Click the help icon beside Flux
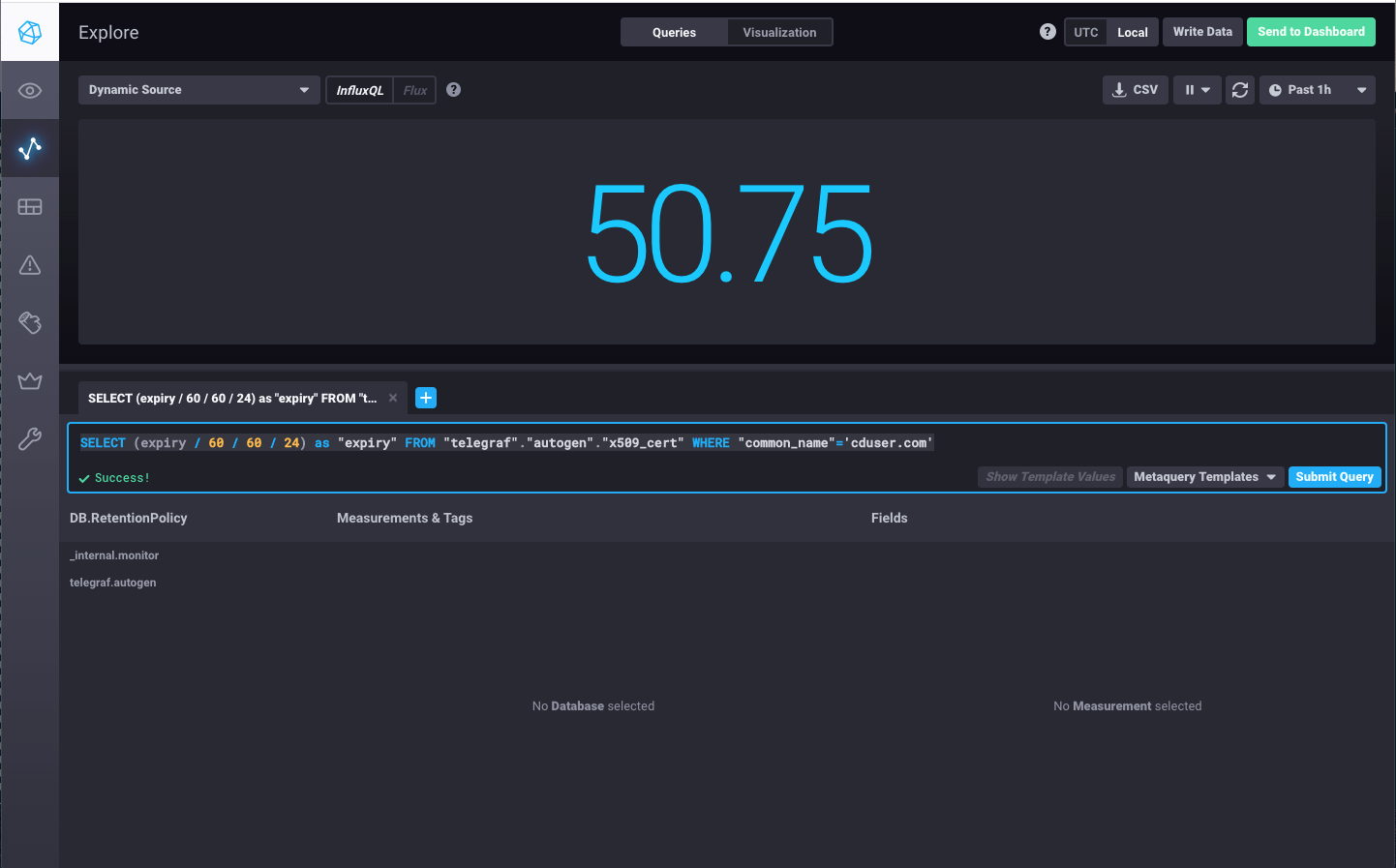 pos(453,90)
